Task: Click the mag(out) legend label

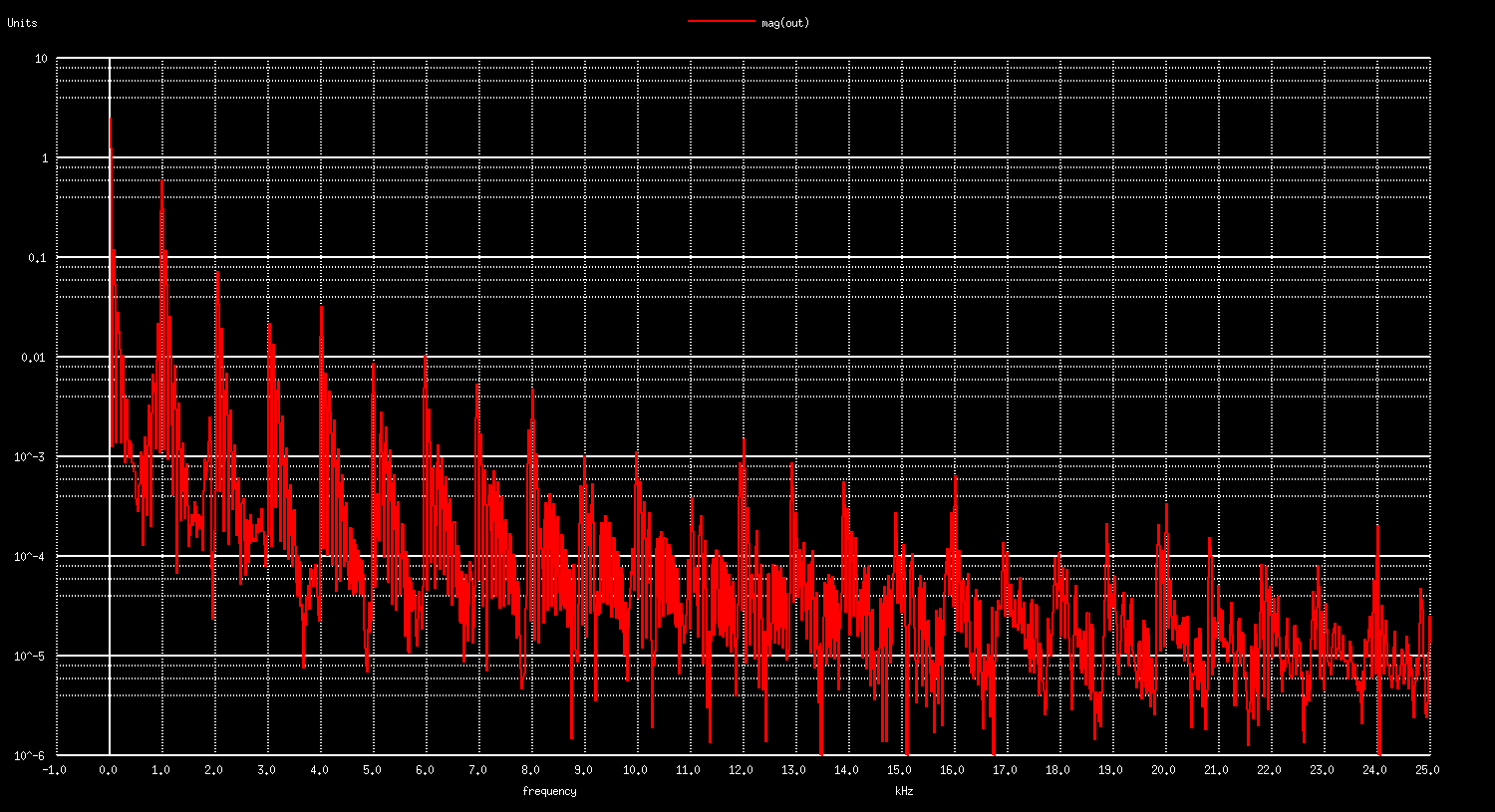Action: (785, 23)
